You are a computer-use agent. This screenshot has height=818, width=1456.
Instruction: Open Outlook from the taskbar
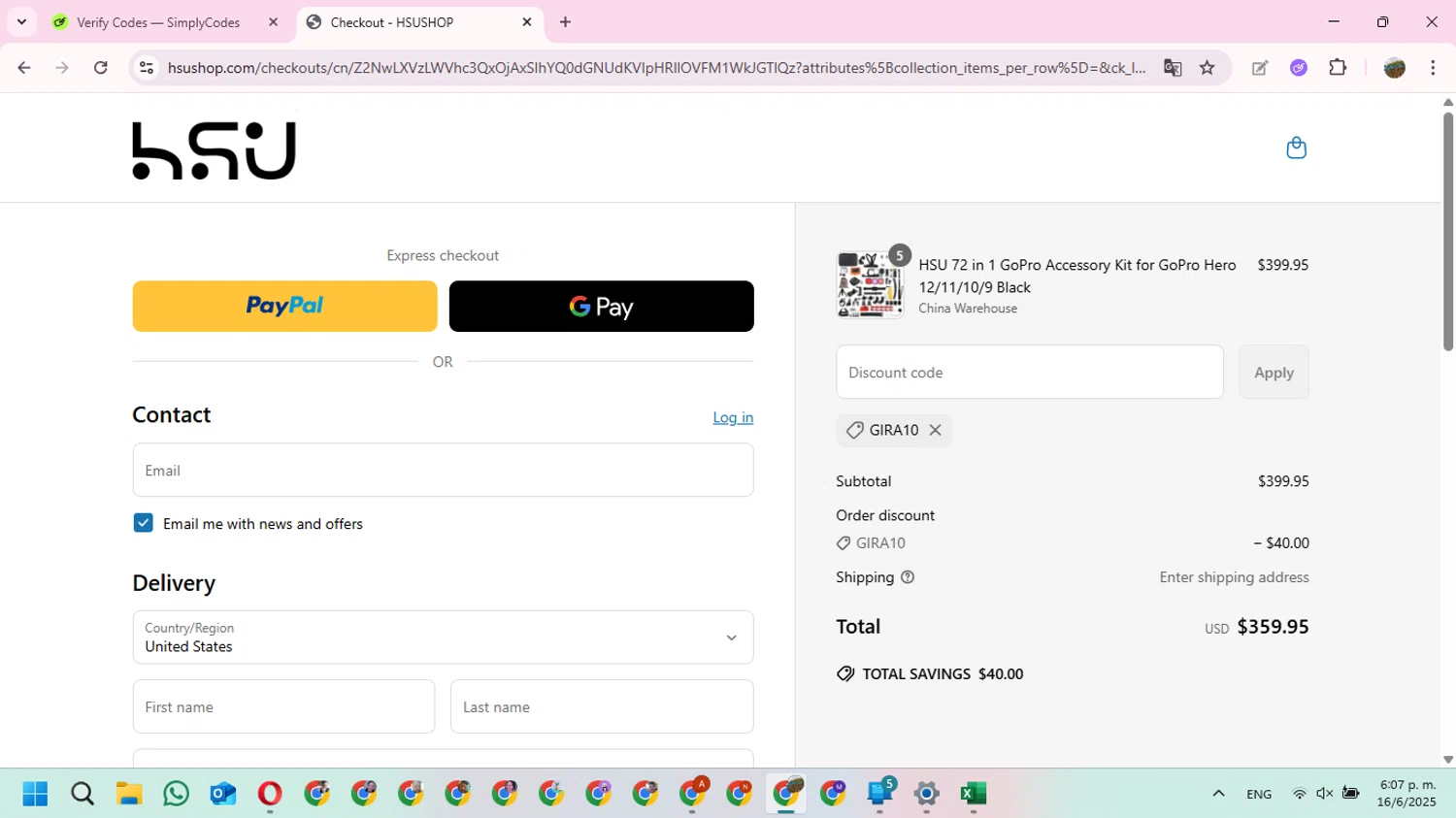click(x=223, y=794)
